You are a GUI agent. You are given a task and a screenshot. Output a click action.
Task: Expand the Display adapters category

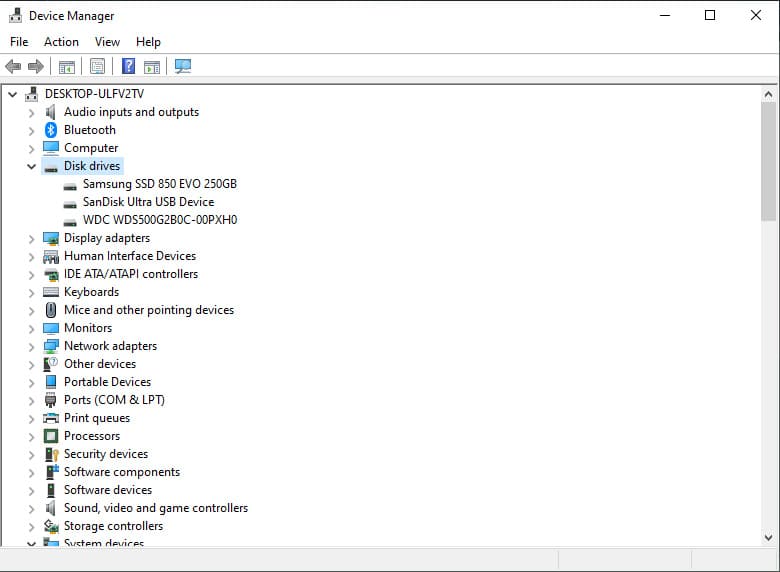pyautogui.click(x=31, y=239)
